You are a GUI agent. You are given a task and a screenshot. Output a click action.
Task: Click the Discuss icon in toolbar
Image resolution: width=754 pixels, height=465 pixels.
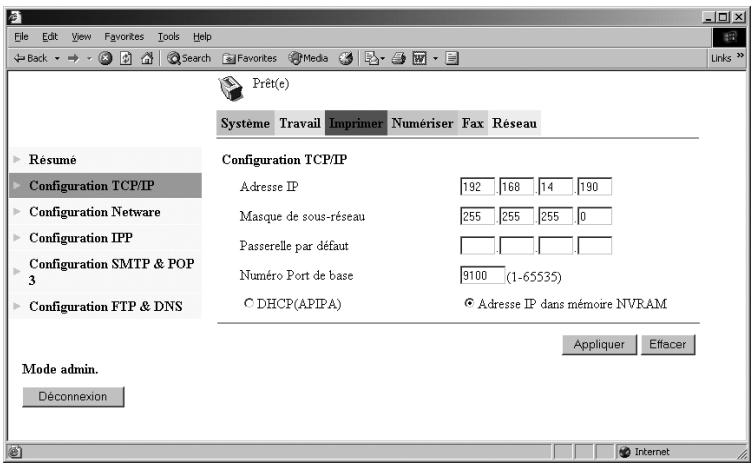click(x=452, y=58)
